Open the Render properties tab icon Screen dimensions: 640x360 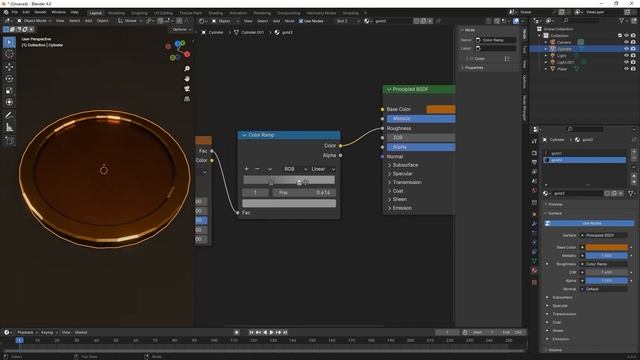(x=534, y=153)
